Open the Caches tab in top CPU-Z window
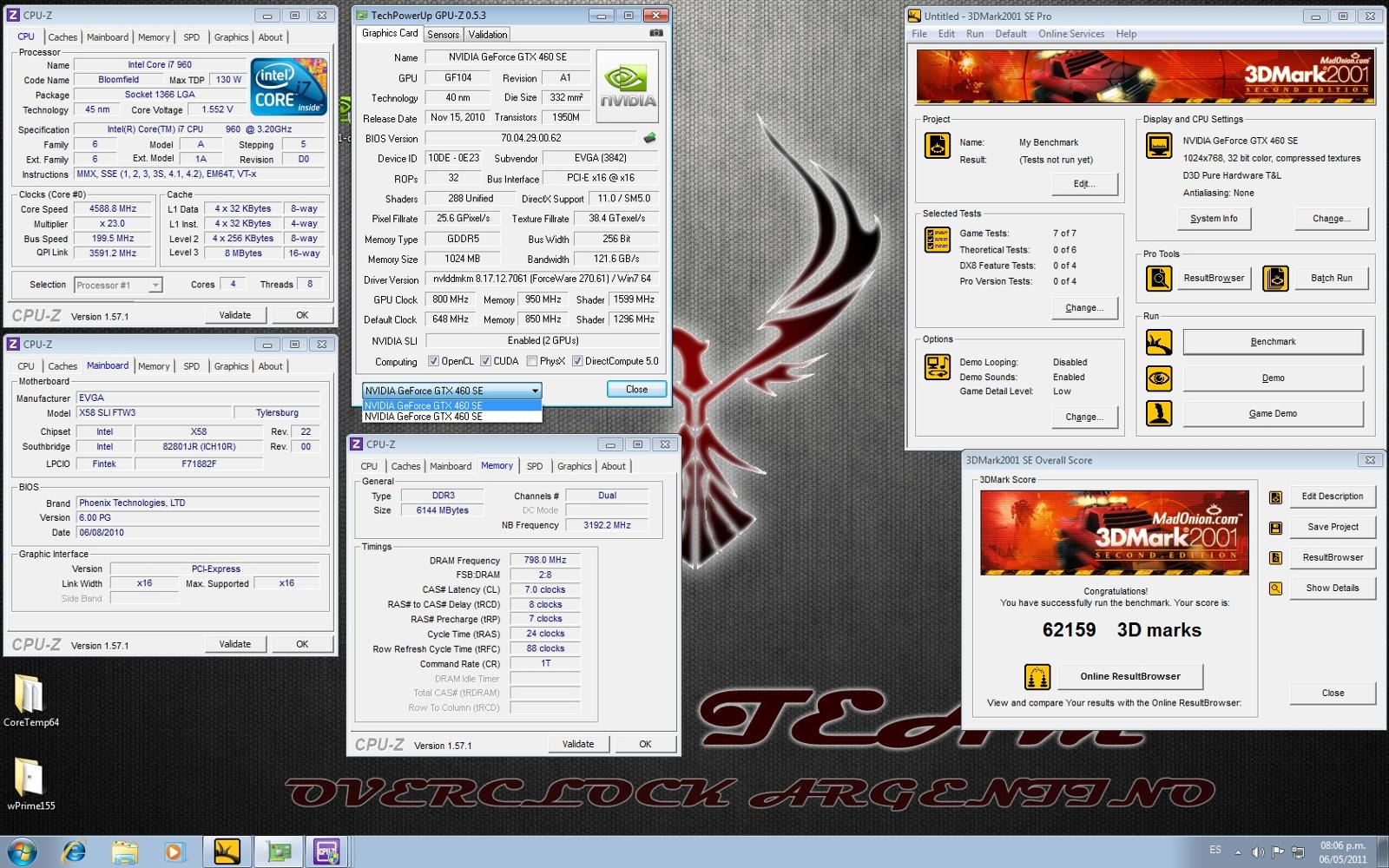The image size is (1389, 868). [x=63, y=37]
